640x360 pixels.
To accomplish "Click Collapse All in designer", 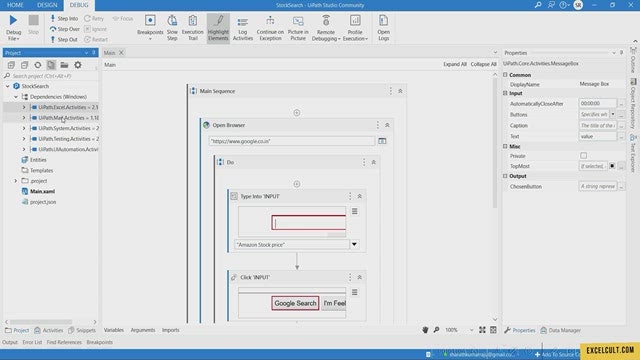I will tap(483, 64).
